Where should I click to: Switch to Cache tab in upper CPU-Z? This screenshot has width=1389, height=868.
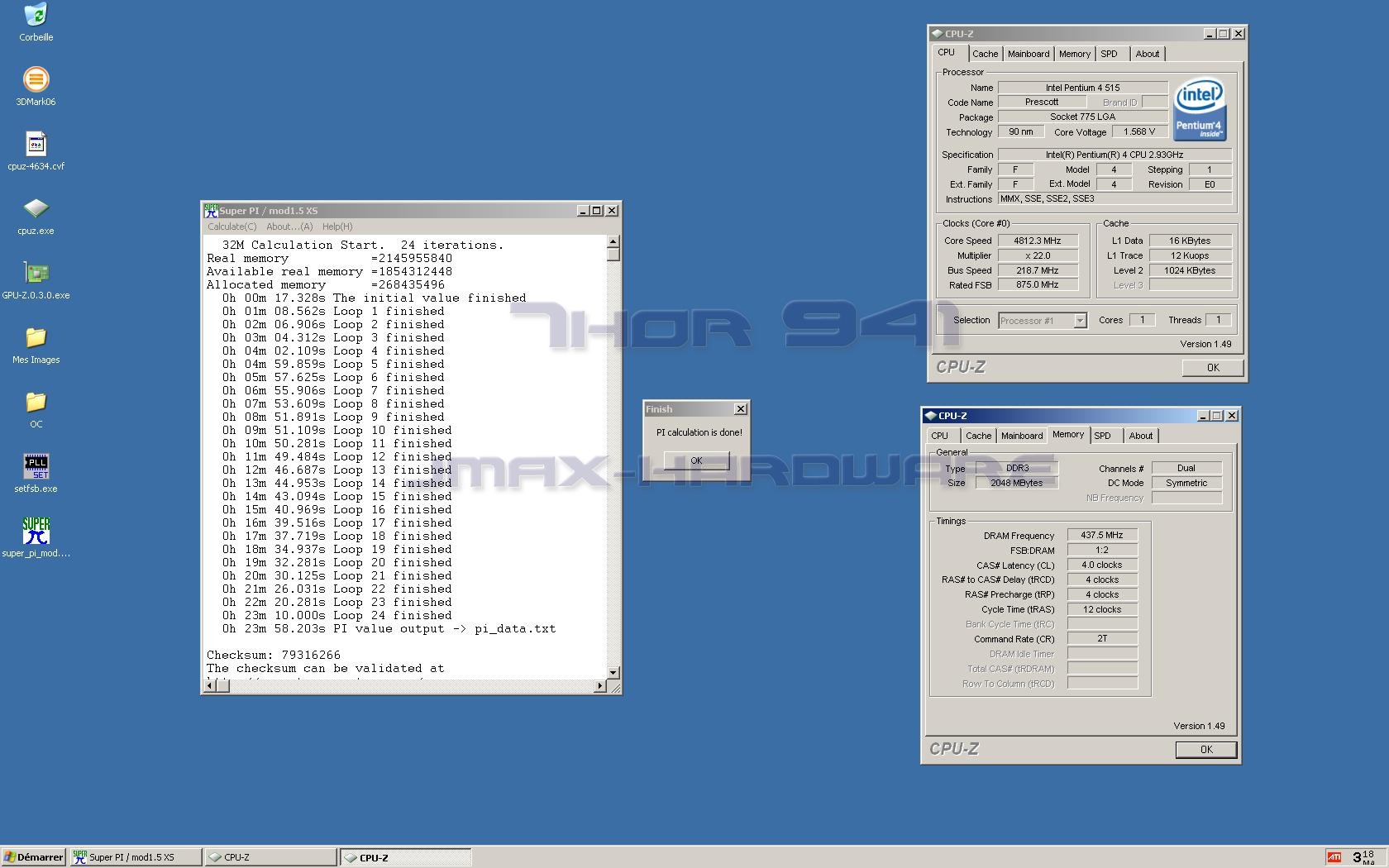click(985, 54)
